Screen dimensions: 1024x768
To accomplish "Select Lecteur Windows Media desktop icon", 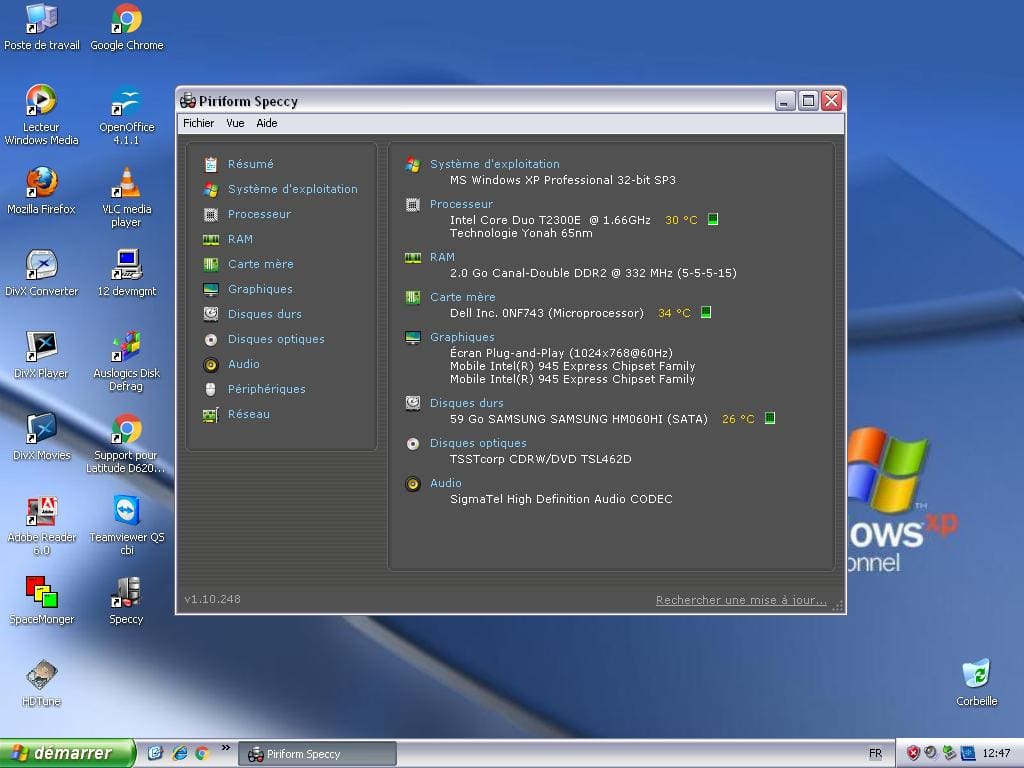I will (41, 115).
